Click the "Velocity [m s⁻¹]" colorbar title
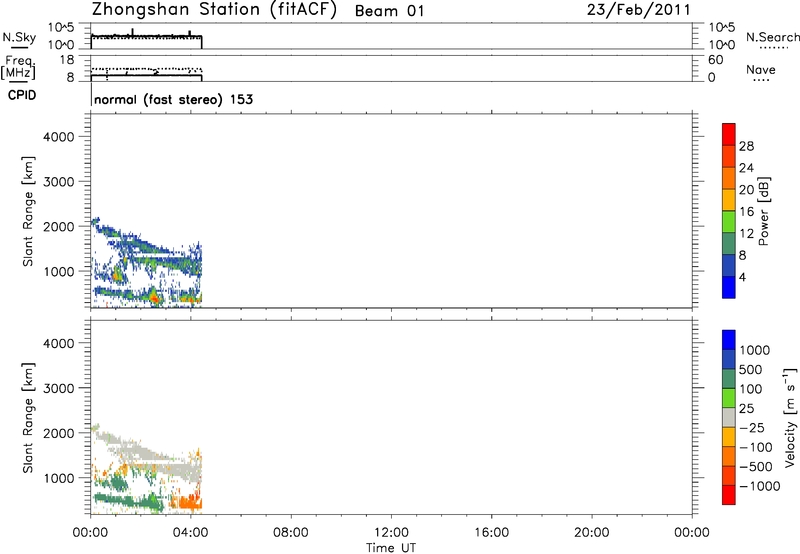The height and width of the screenshot is (554, 800). coord(790,417)
